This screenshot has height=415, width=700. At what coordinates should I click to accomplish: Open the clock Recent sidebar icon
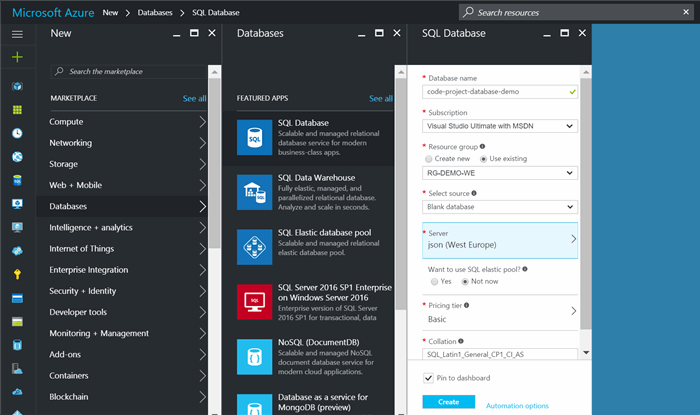pos(17,133)
